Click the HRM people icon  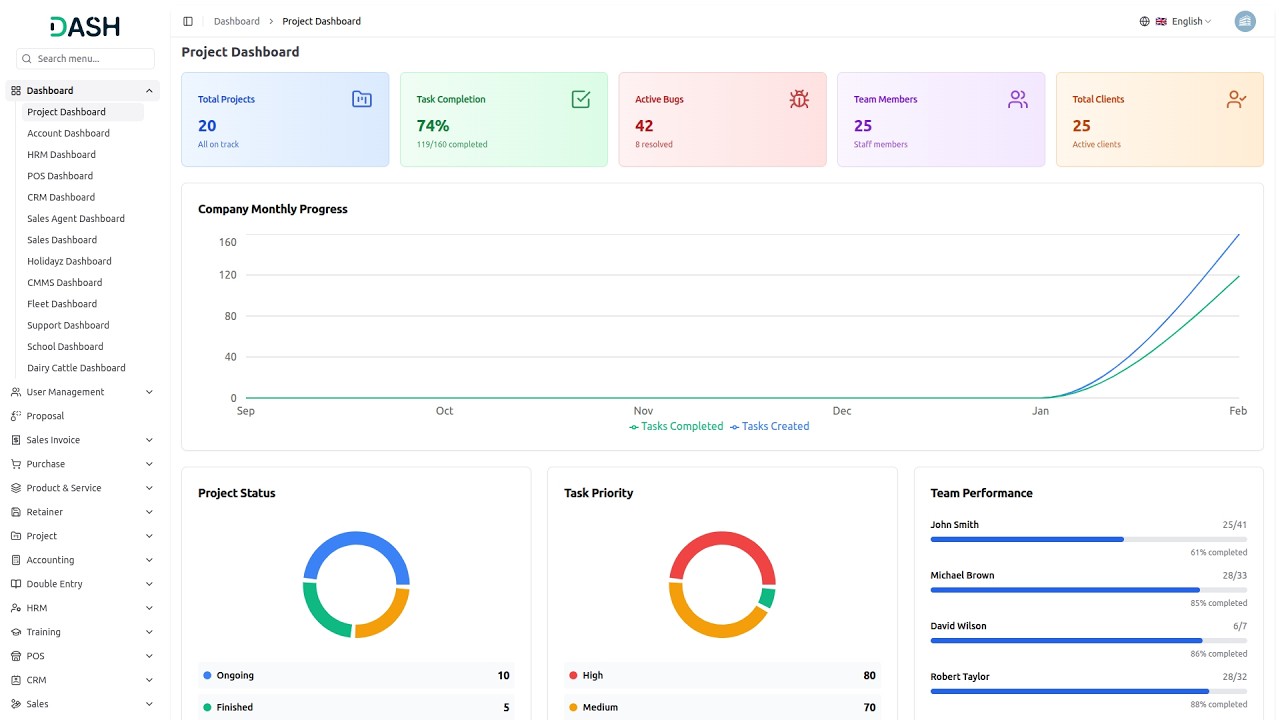(x=16, y=608)
